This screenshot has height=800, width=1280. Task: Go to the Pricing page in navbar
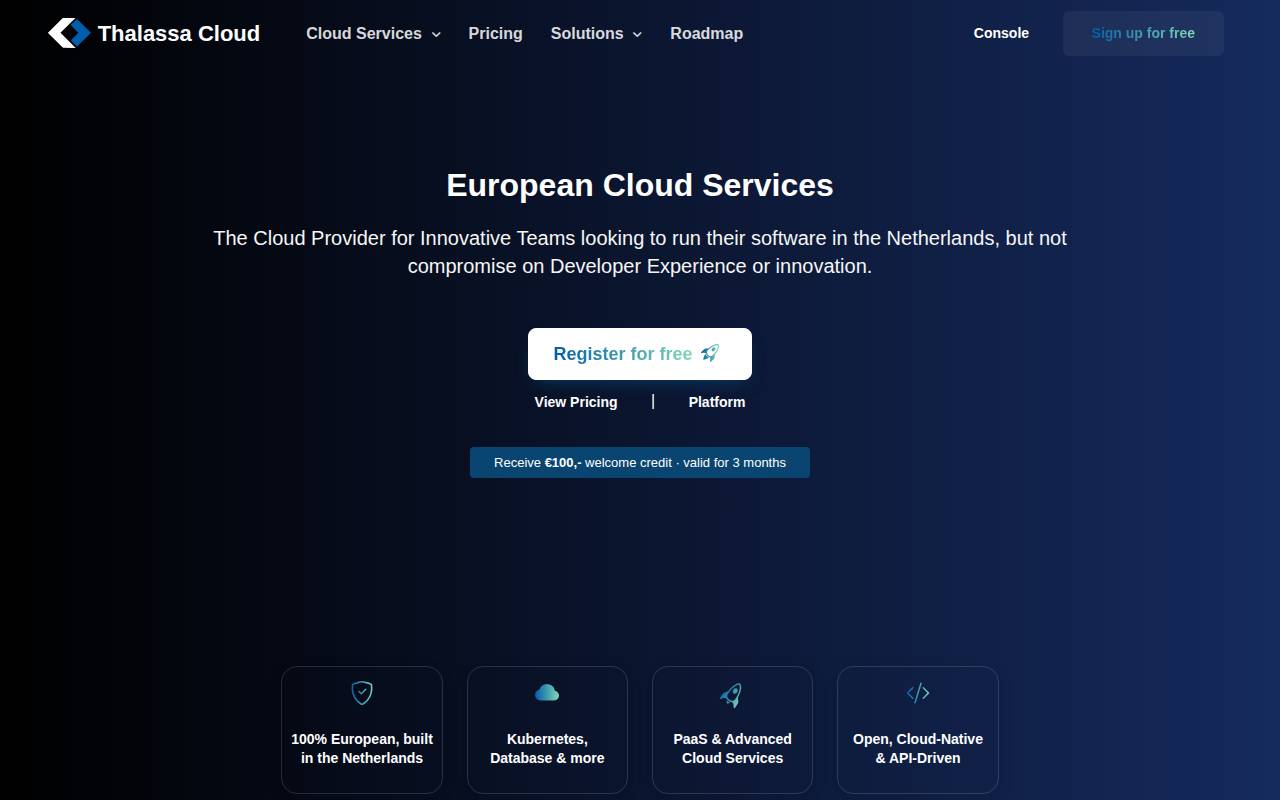[495, 33]
